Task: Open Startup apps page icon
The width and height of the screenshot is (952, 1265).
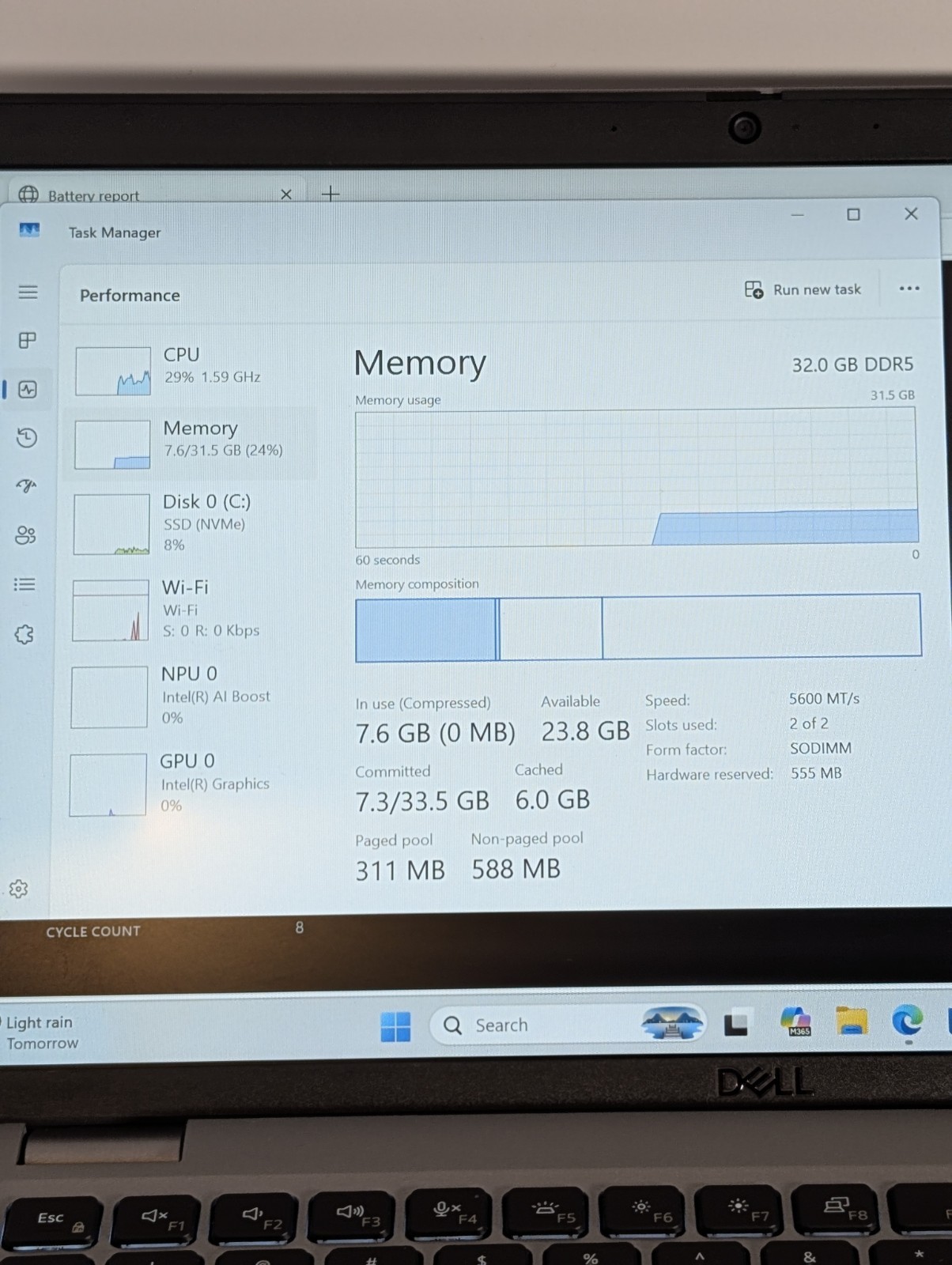Action: click(x=26, y=485)
